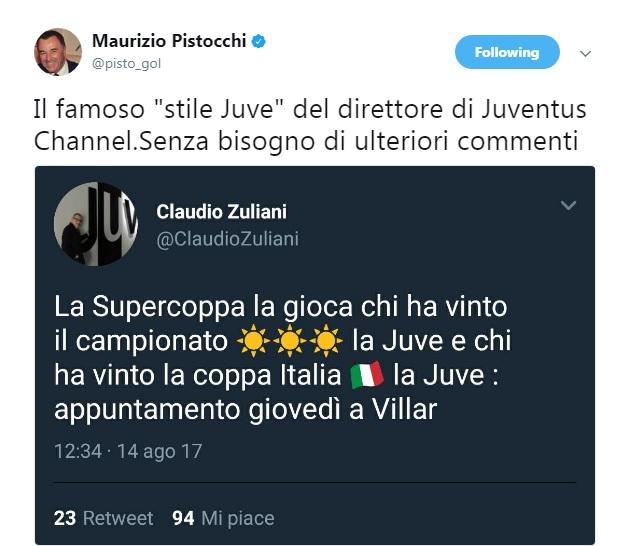Open Maurizio Pistocchi's display name link
This screenshot has width=630, height=546.
tap(169, 41)
